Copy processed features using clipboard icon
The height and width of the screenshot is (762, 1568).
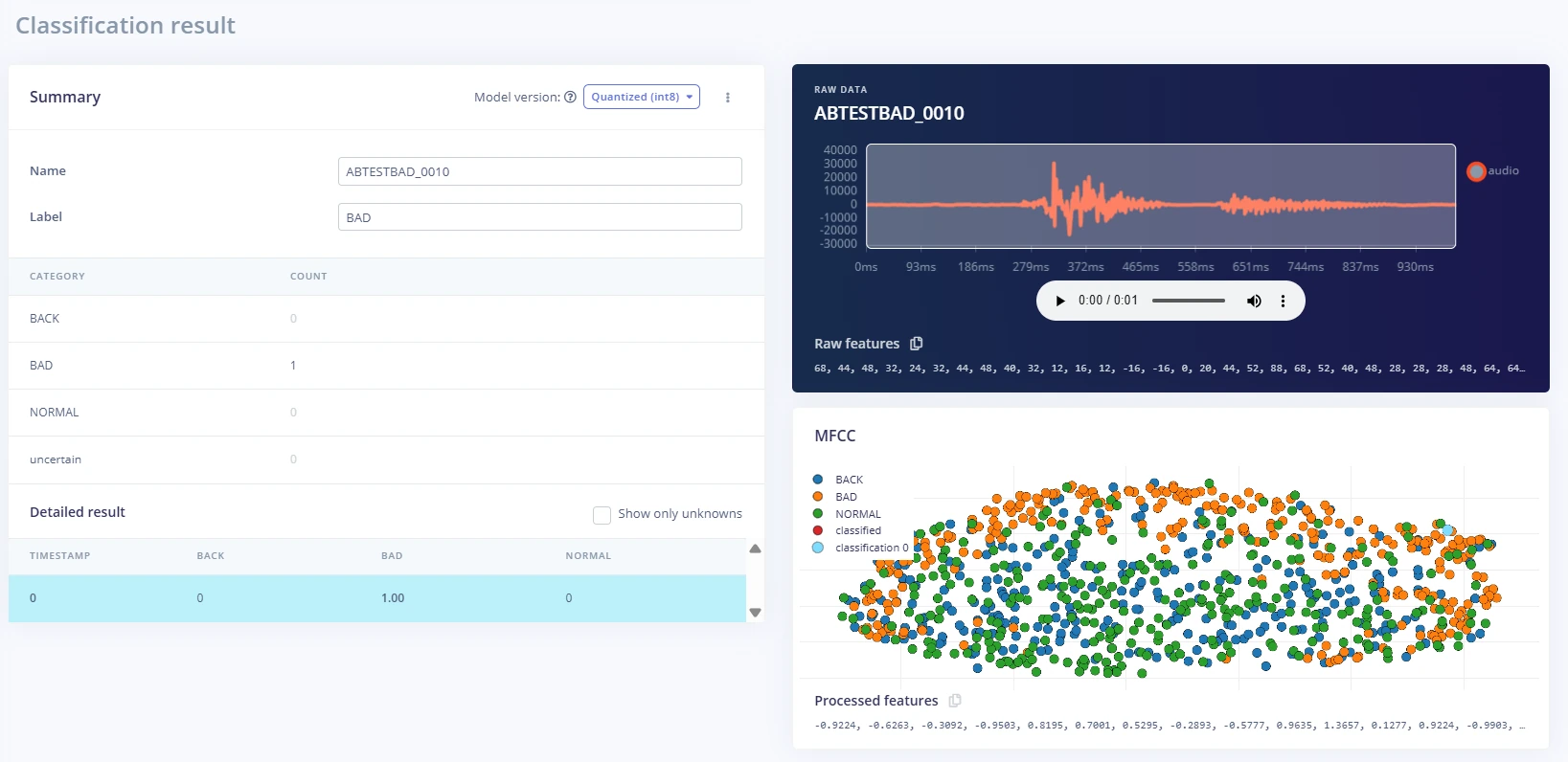pyautogui.click(x=955, y=701)
